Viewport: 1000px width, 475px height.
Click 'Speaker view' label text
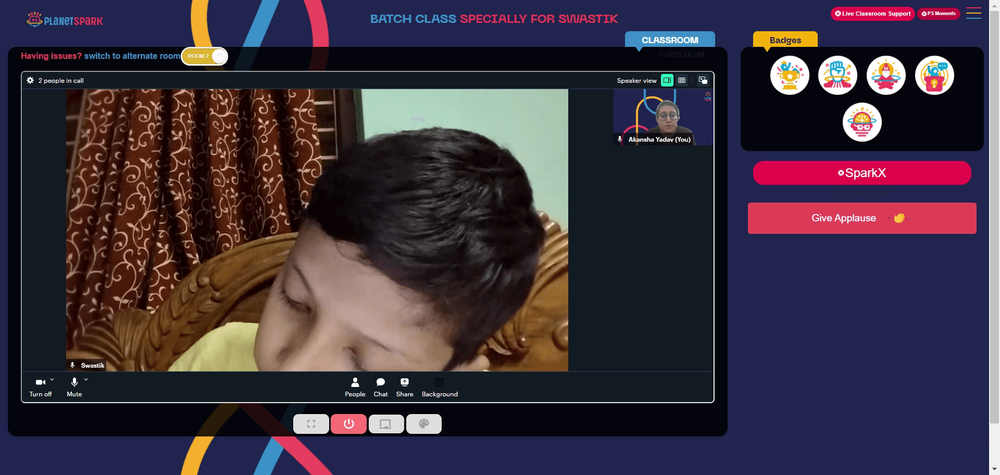pyautogui.click(x=636, y=81)
